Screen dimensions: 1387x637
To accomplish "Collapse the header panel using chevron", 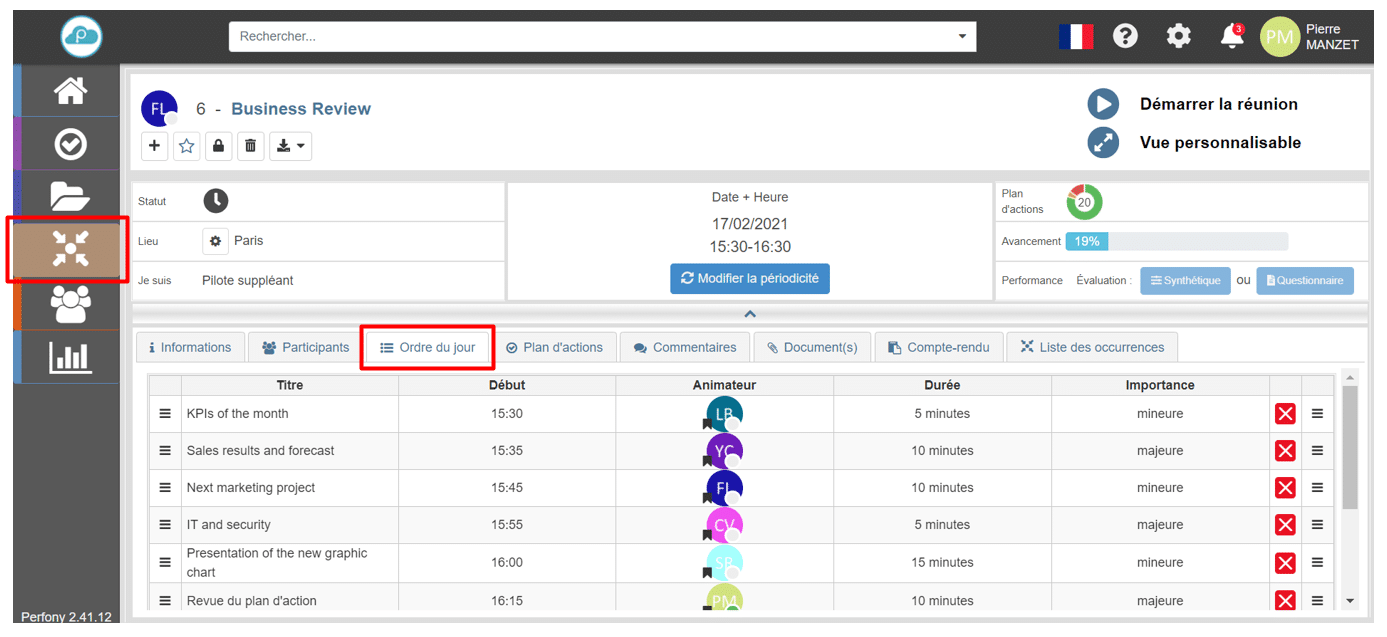I will point(750,314).
